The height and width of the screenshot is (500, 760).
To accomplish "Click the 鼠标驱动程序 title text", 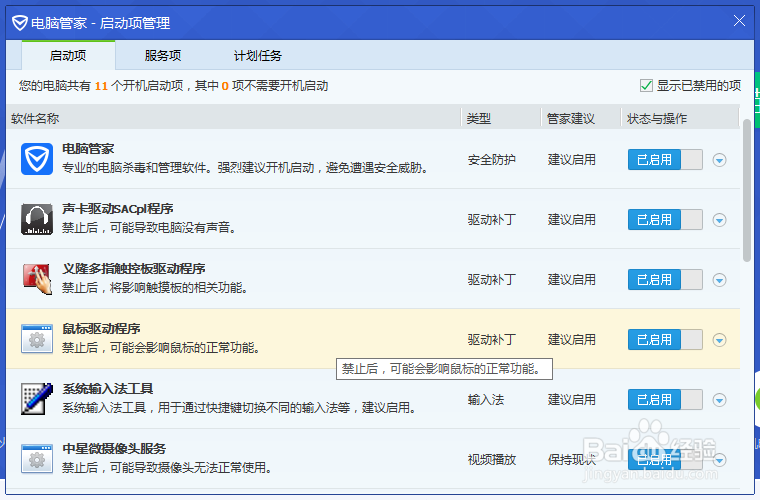I will pyautogui.click(x=101, y=329).
